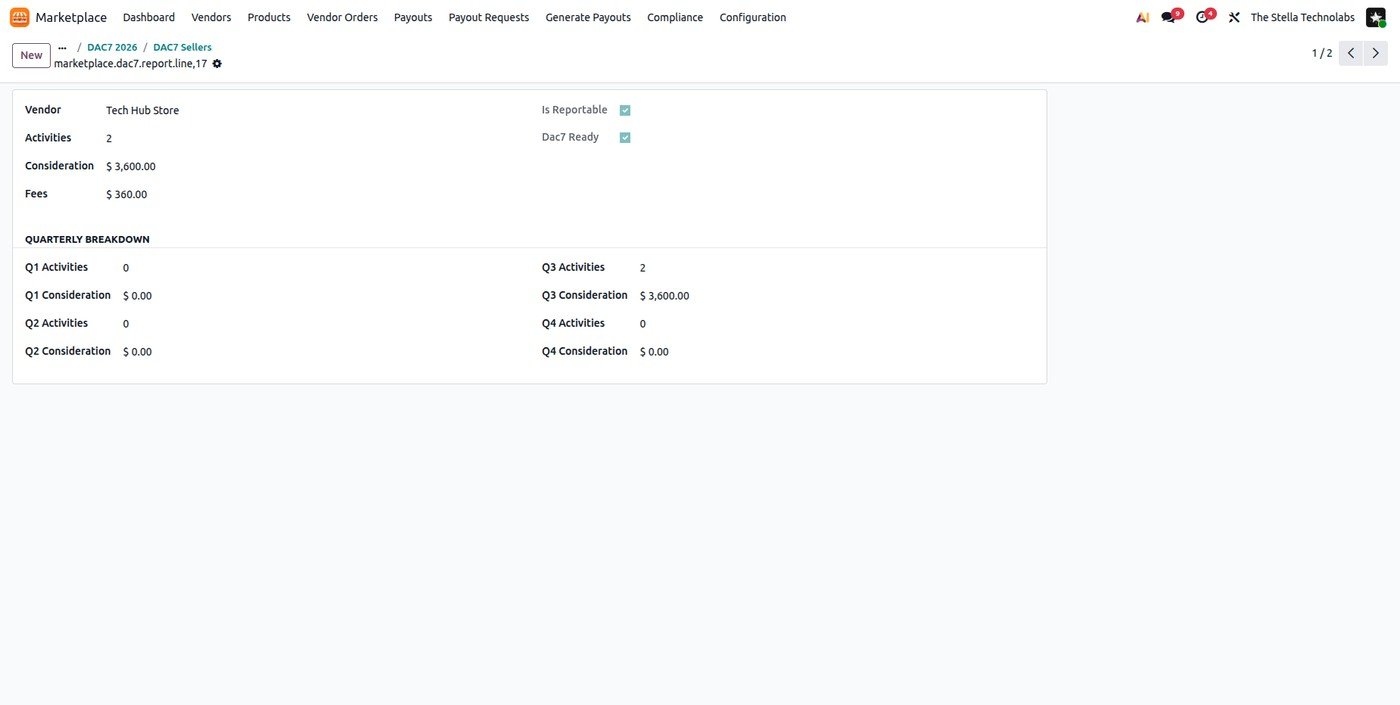The width and height of the screenshot is (1400, 705).
Task: Select the vendor name Tech Hub Store
Action: tap(143, 110)
